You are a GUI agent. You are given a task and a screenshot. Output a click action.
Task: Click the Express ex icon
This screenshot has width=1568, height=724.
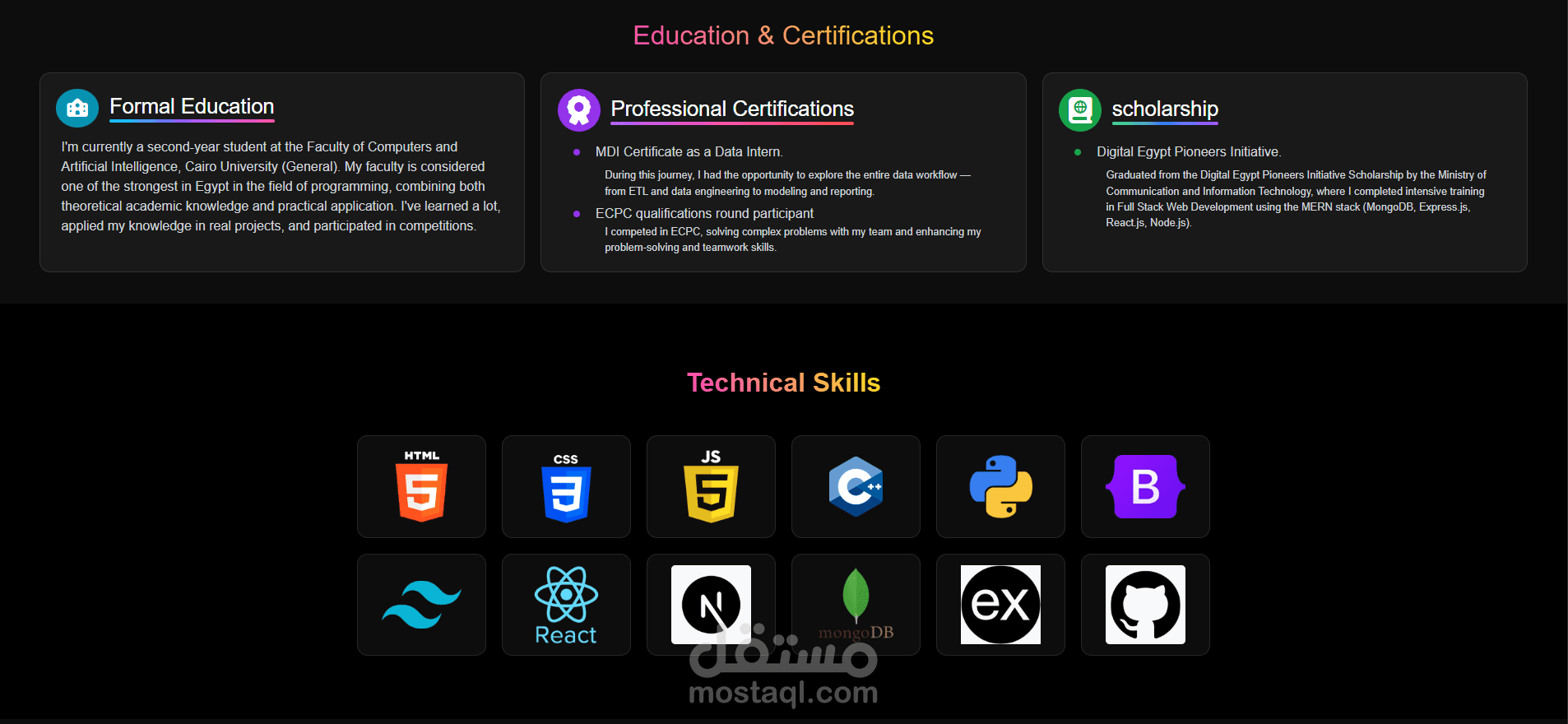[1000, 605]
